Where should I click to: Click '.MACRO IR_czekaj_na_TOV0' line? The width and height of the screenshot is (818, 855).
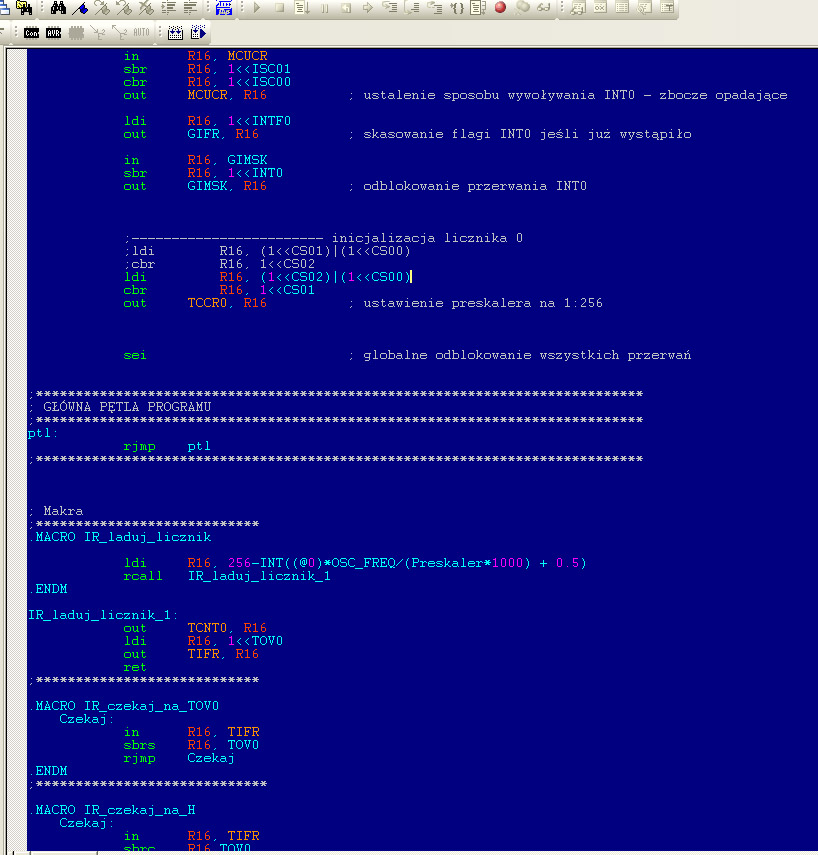124,707
